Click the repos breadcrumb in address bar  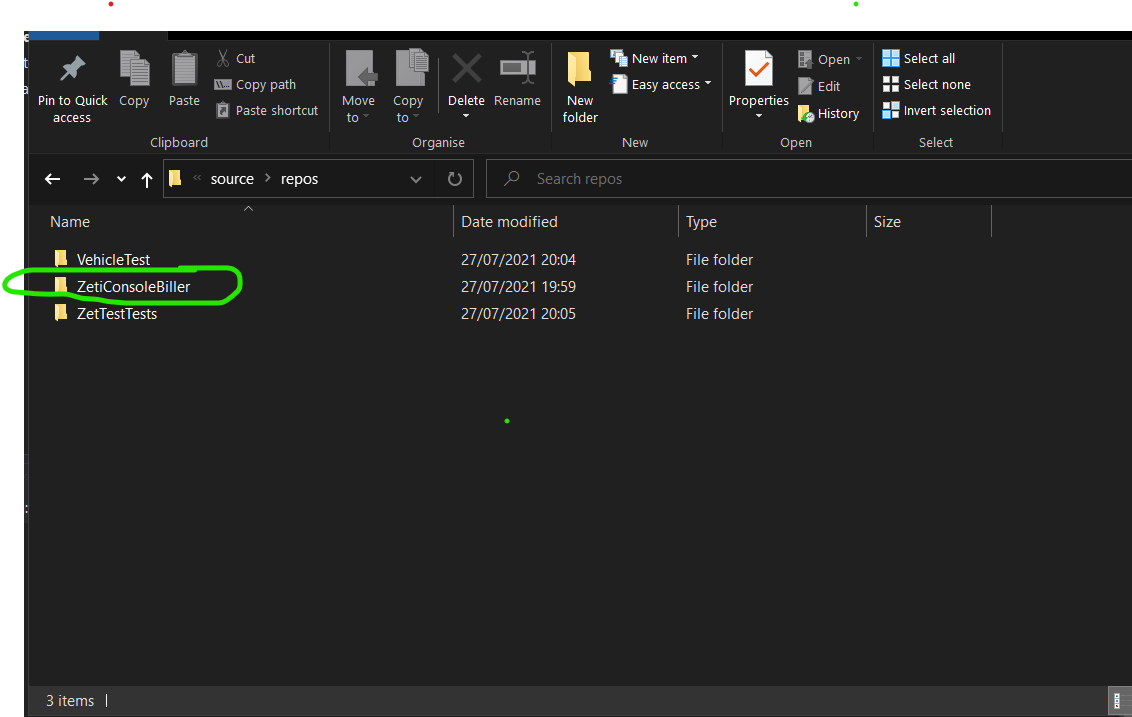click(300, 179)
